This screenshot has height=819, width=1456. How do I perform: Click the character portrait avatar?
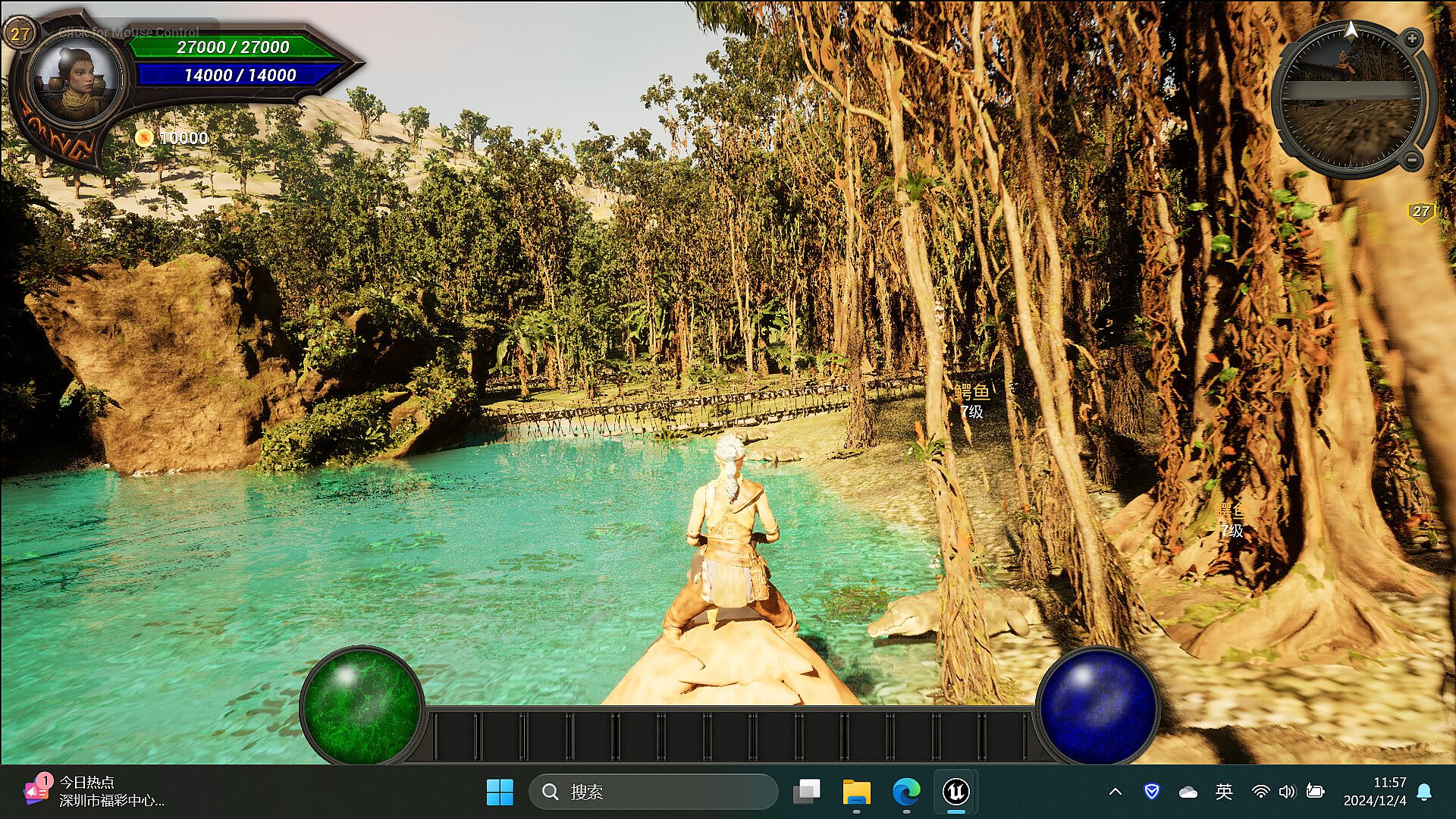point(74,81)
